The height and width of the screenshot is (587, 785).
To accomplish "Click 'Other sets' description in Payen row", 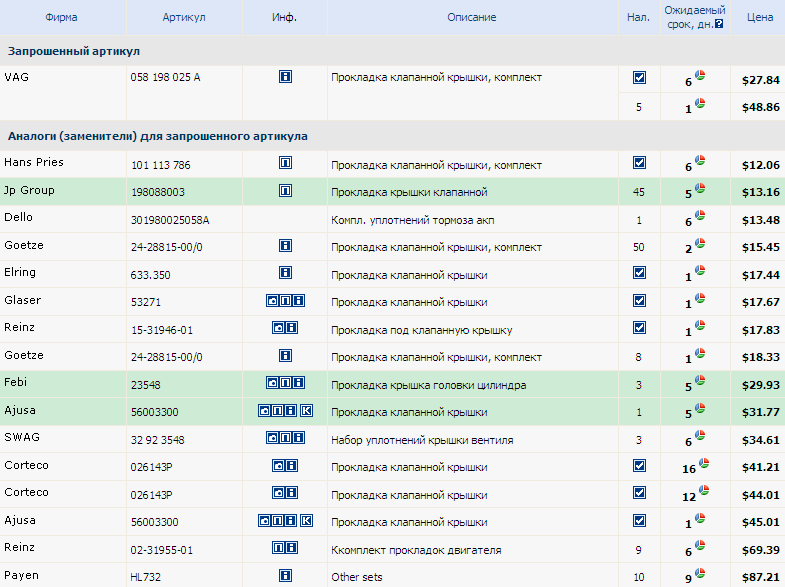I will 356,577.
